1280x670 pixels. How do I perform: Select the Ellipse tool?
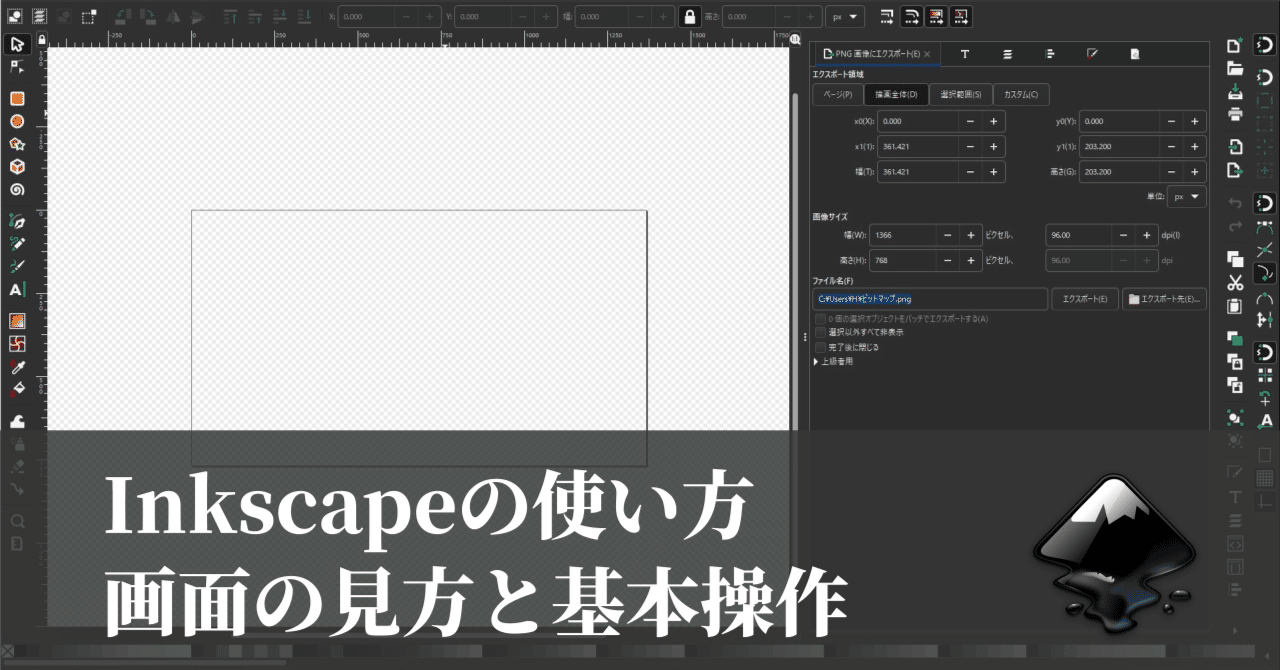(x=17, y=121)
